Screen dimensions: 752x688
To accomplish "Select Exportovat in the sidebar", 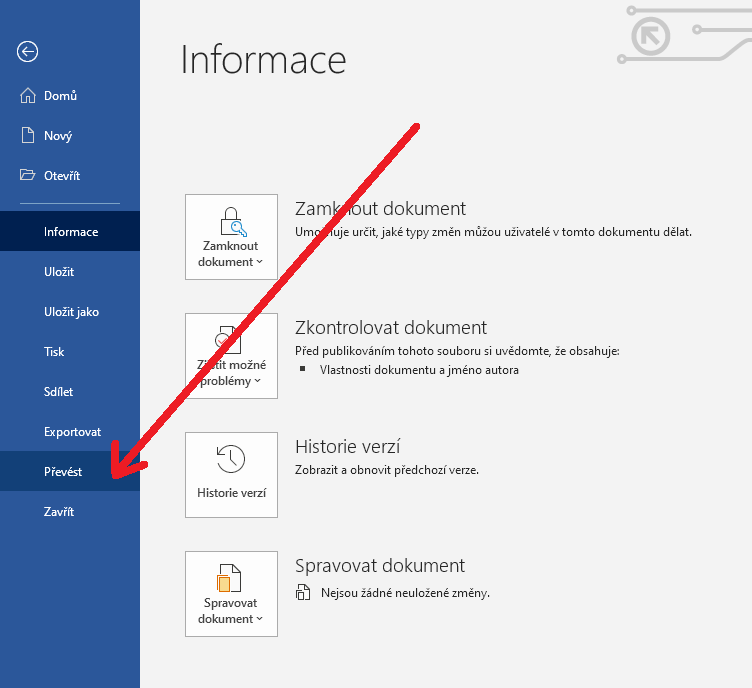I will (72, 432).
